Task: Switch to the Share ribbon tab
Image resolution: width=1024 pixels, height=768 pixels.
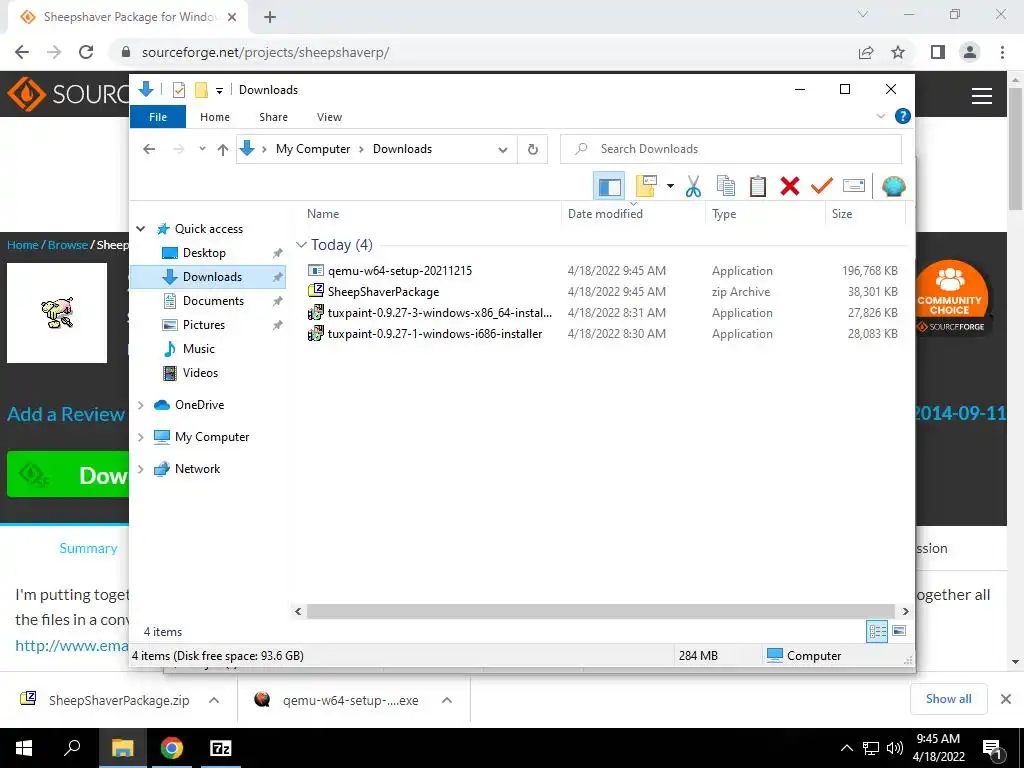Action: click(273, 117)
